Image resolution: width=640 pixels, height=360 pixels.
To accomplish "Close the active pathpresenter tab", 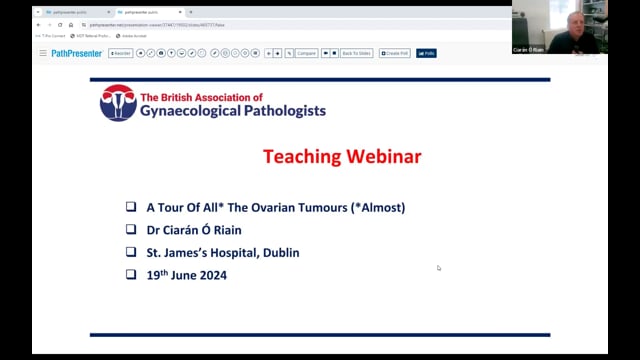I will pos(180,12).
